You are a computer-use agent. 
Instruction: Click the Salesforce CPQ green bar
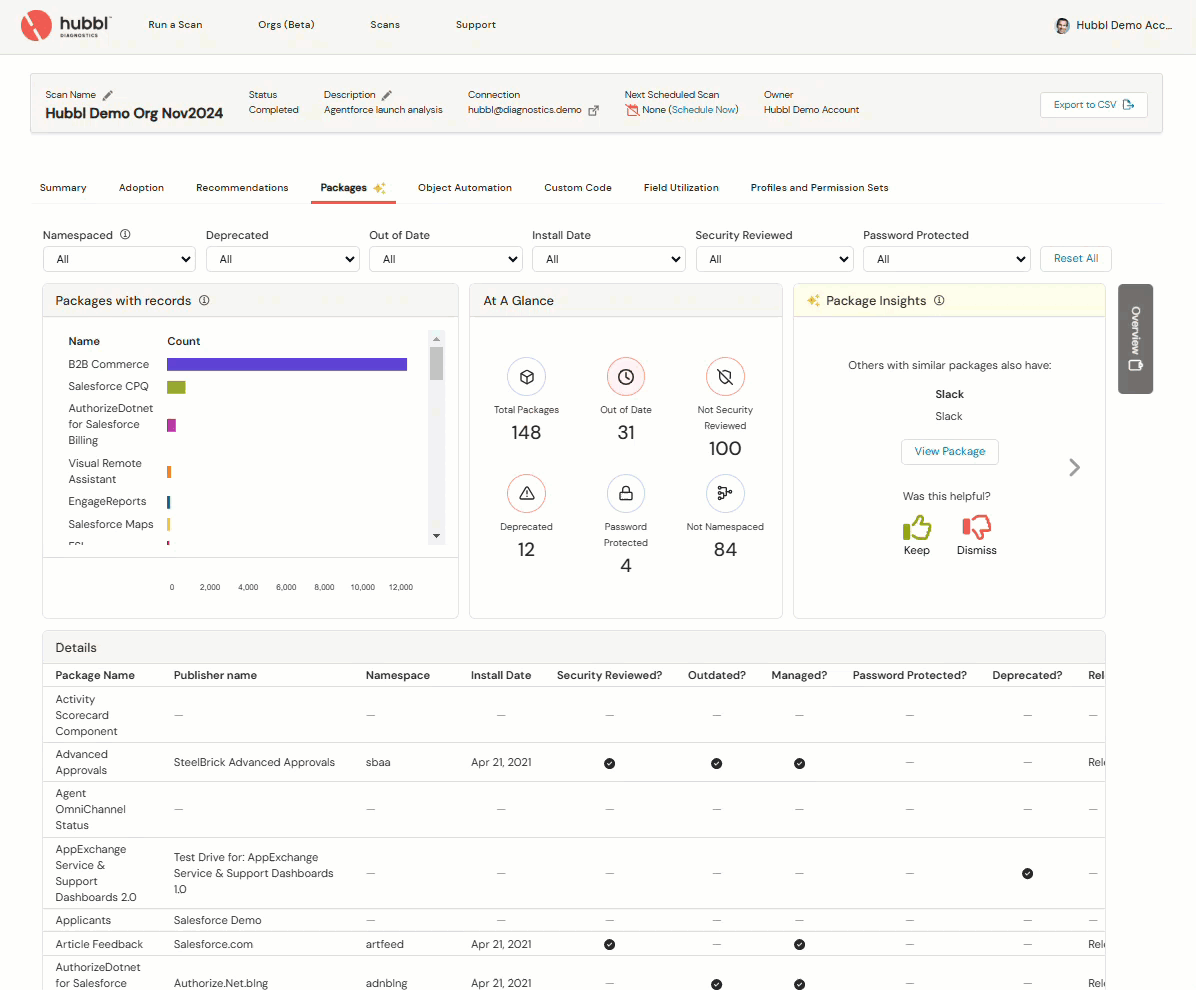pyautogui.click(x=176, y=387)
